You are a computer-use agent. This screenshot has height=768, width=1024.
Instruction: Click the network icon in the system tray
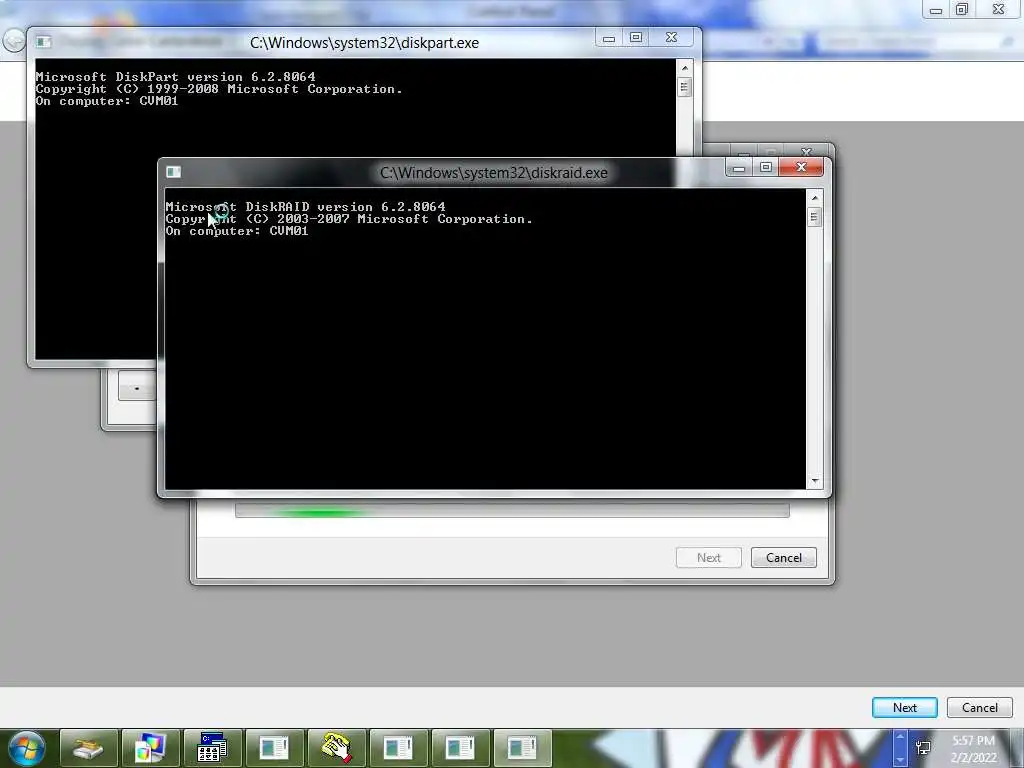(923, 748)
